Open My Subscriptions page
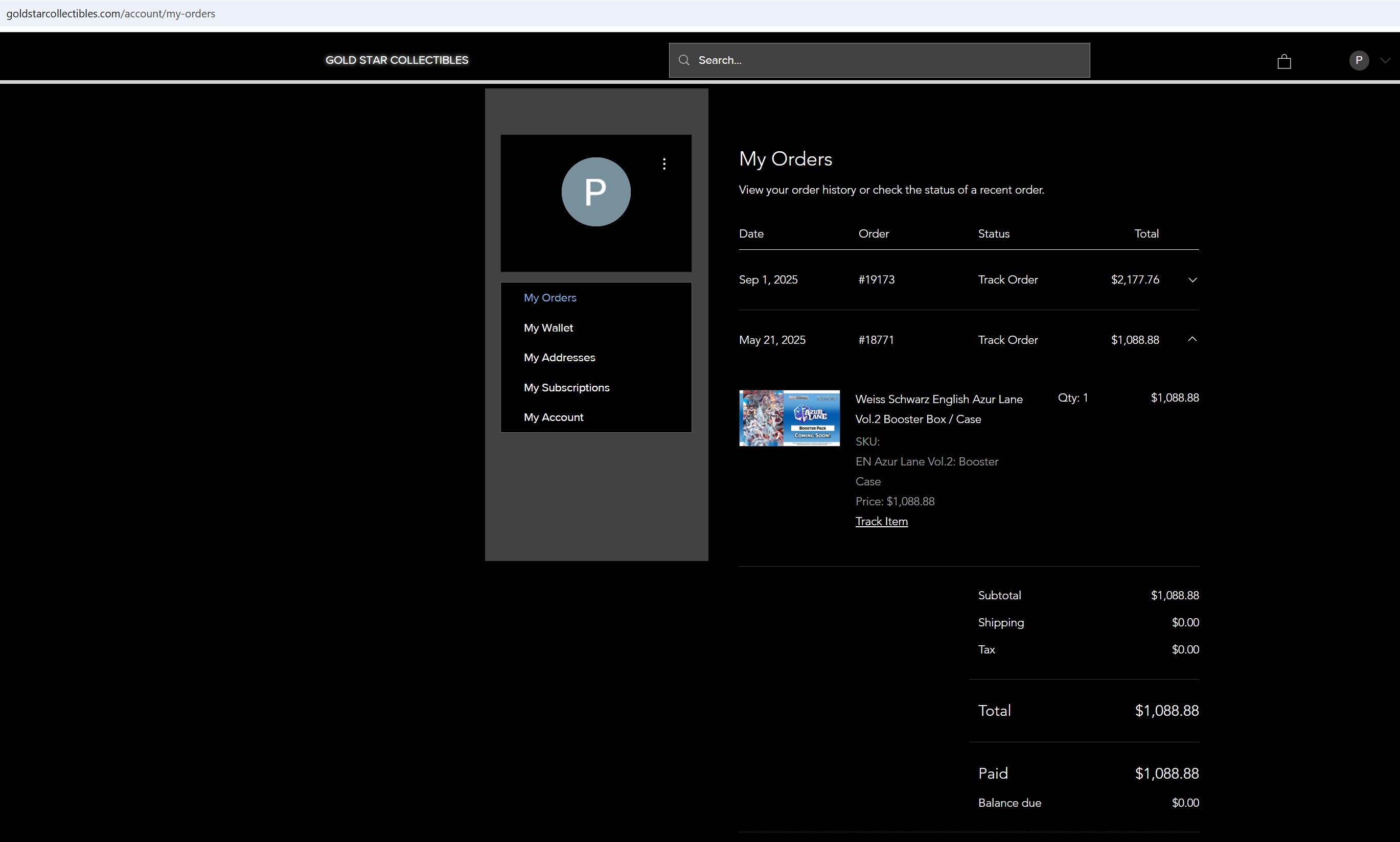The width and height of the screenshot is (1400, 842). pyautogui.click(x=566, y=387)
